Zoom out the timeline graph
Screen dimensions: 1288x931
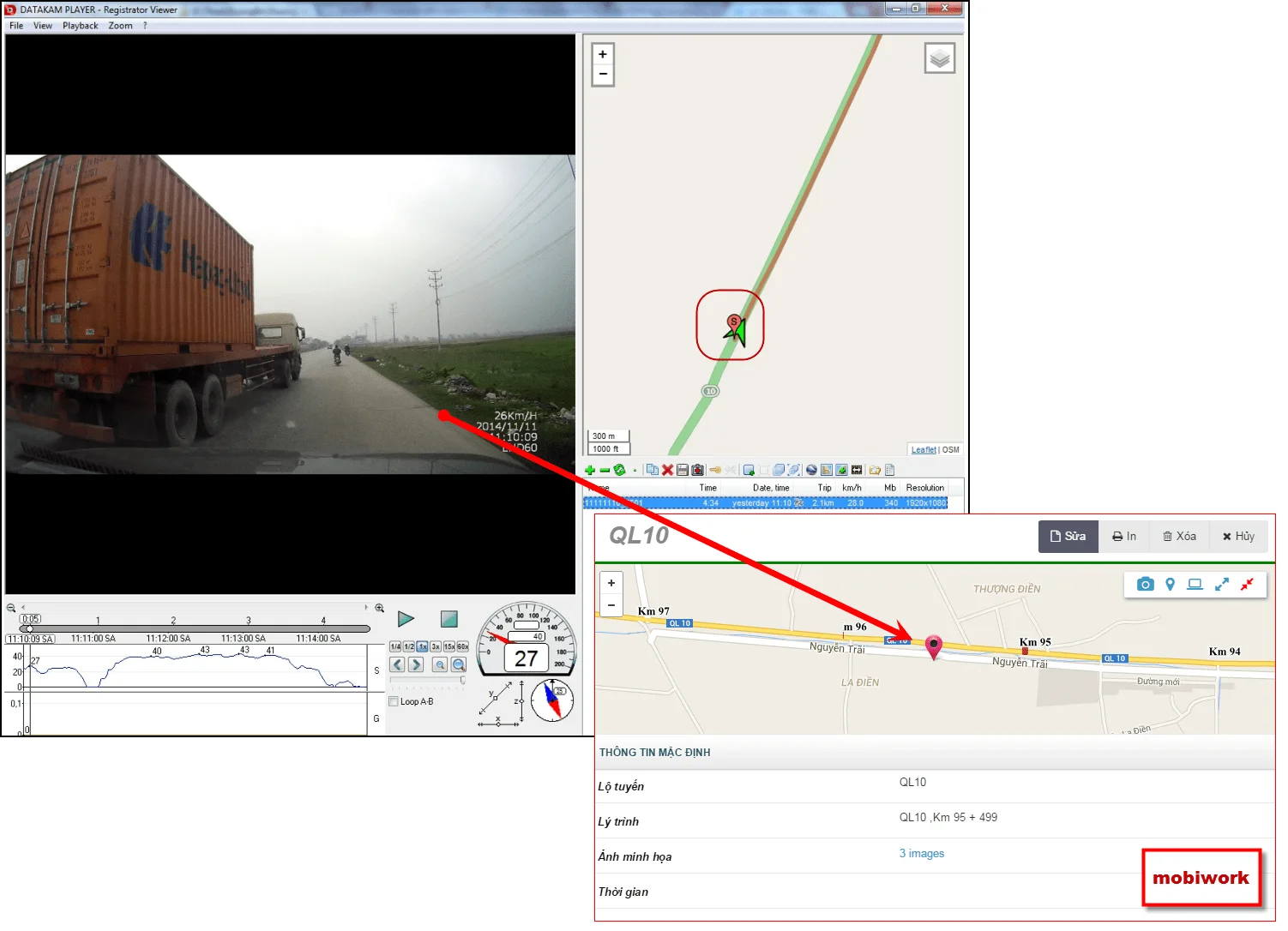pos(11,608)
